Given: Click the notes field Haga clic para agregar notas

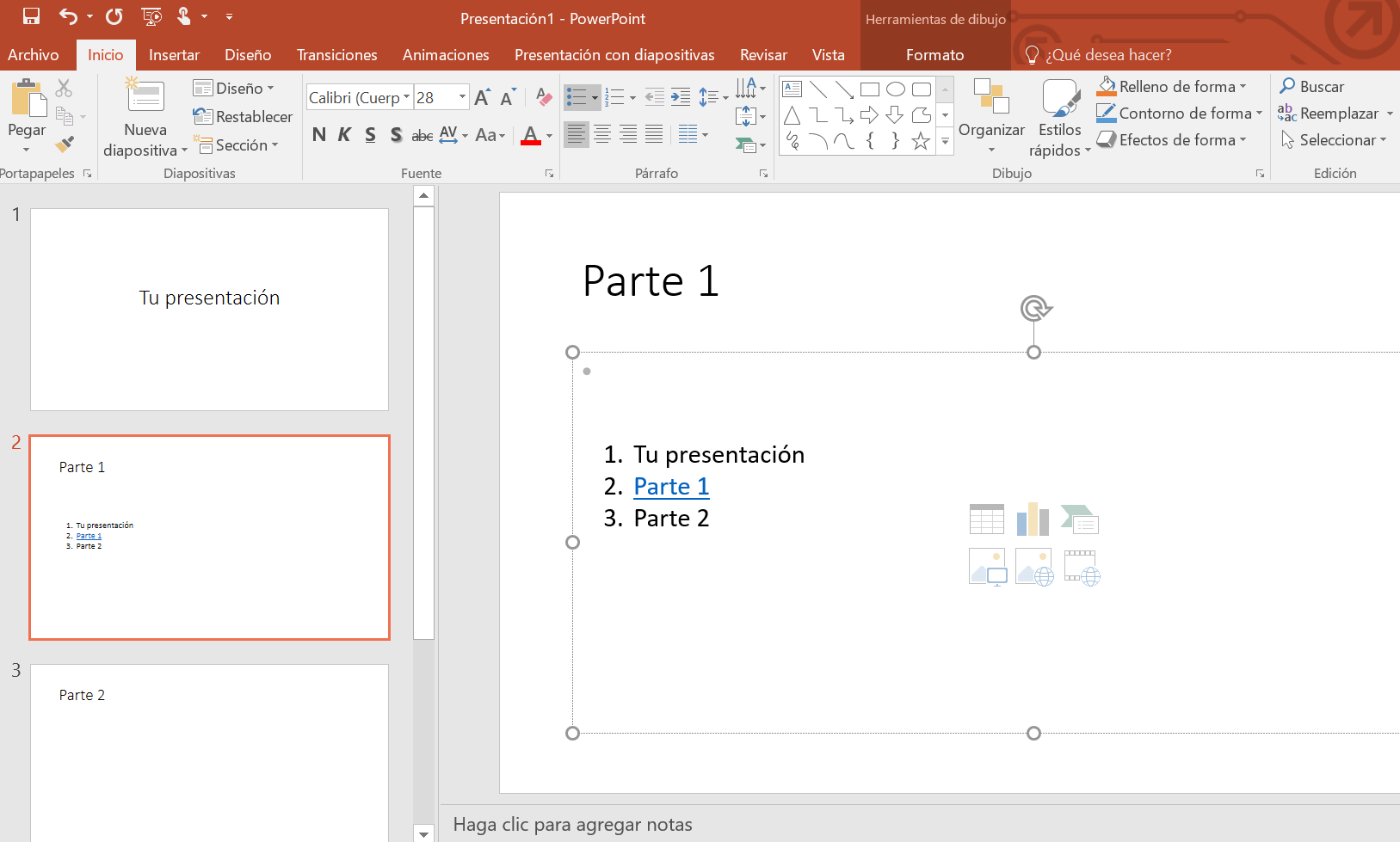Looking at the screenshot, I should 572,825.
